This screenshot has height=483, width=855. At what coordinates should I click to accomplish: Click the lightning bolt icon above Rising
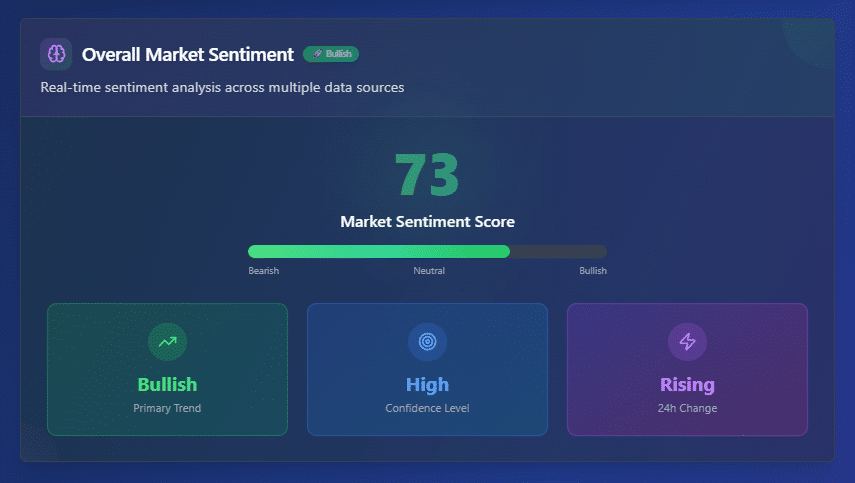pos(687,342)
